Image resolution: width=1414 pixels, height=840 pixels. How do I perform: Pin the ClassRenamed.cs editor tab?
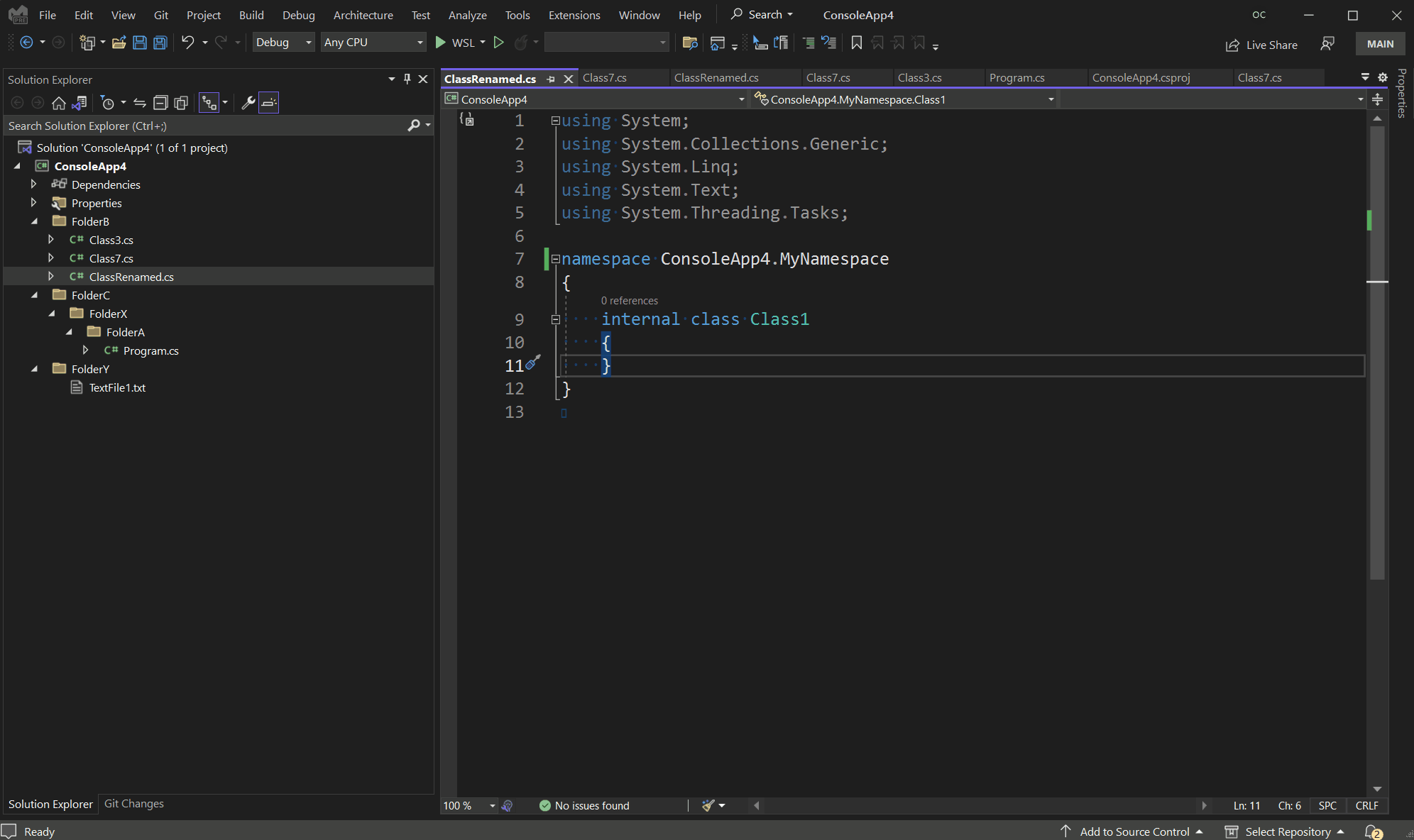552,79
